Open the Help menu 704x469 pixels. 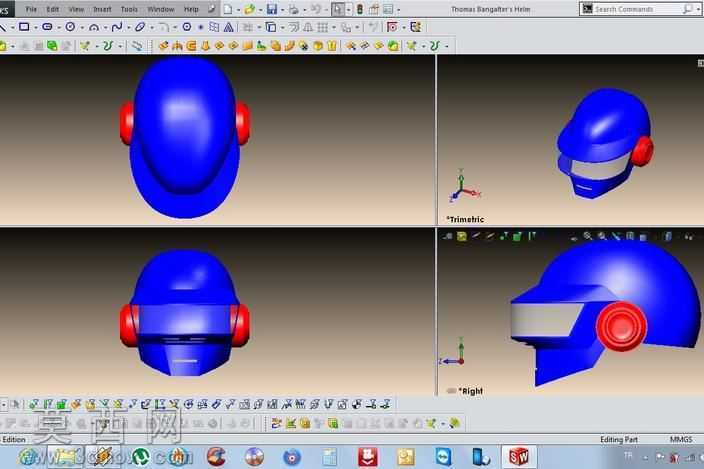point(191,9)
